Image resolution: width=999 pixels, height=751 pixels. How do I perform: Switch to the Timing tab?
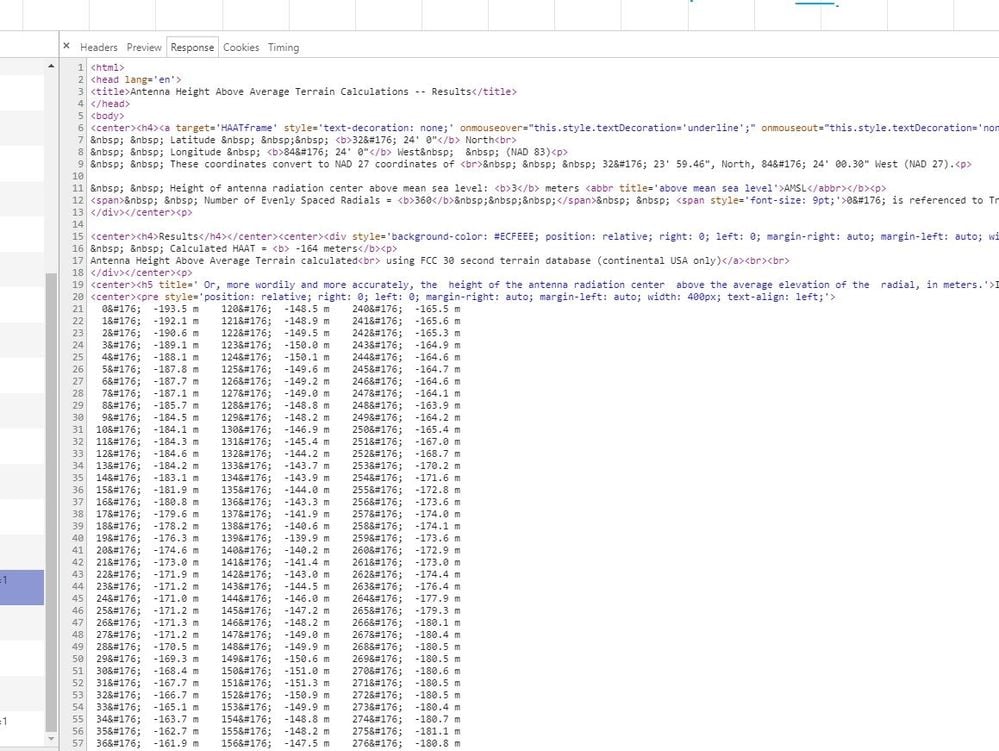[284, 47]
